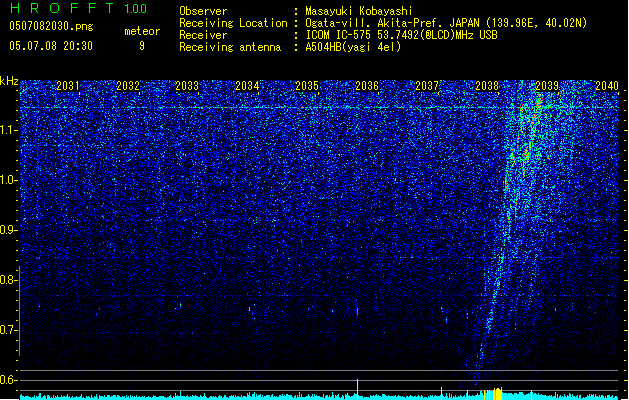The height and width of the screenshot is (400, 629).
Task: Click the 0.9 frequency axis label
Action: pyautogui.click(x=9, y=230)
